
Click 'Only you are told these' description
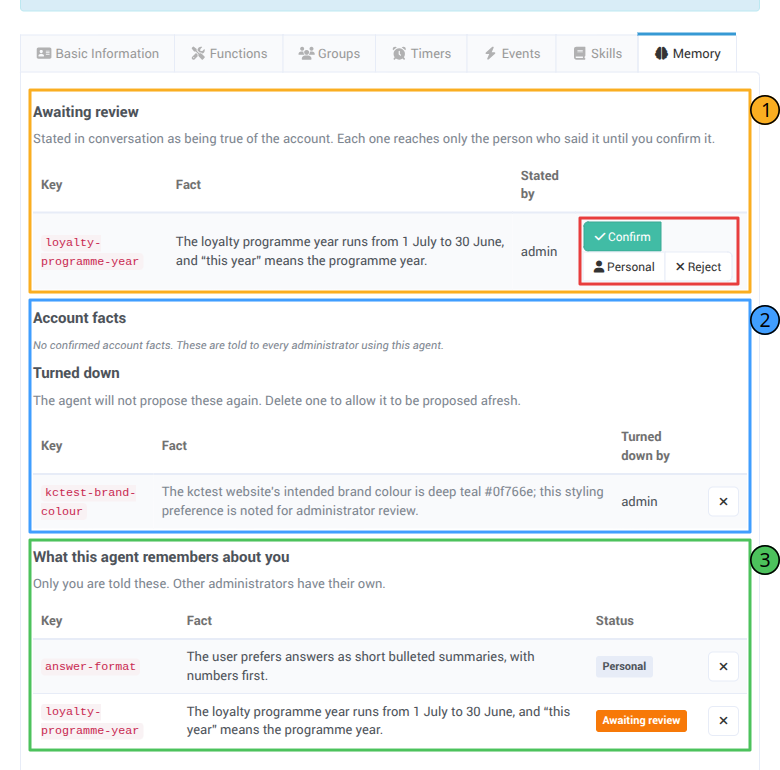pos(209,583)
